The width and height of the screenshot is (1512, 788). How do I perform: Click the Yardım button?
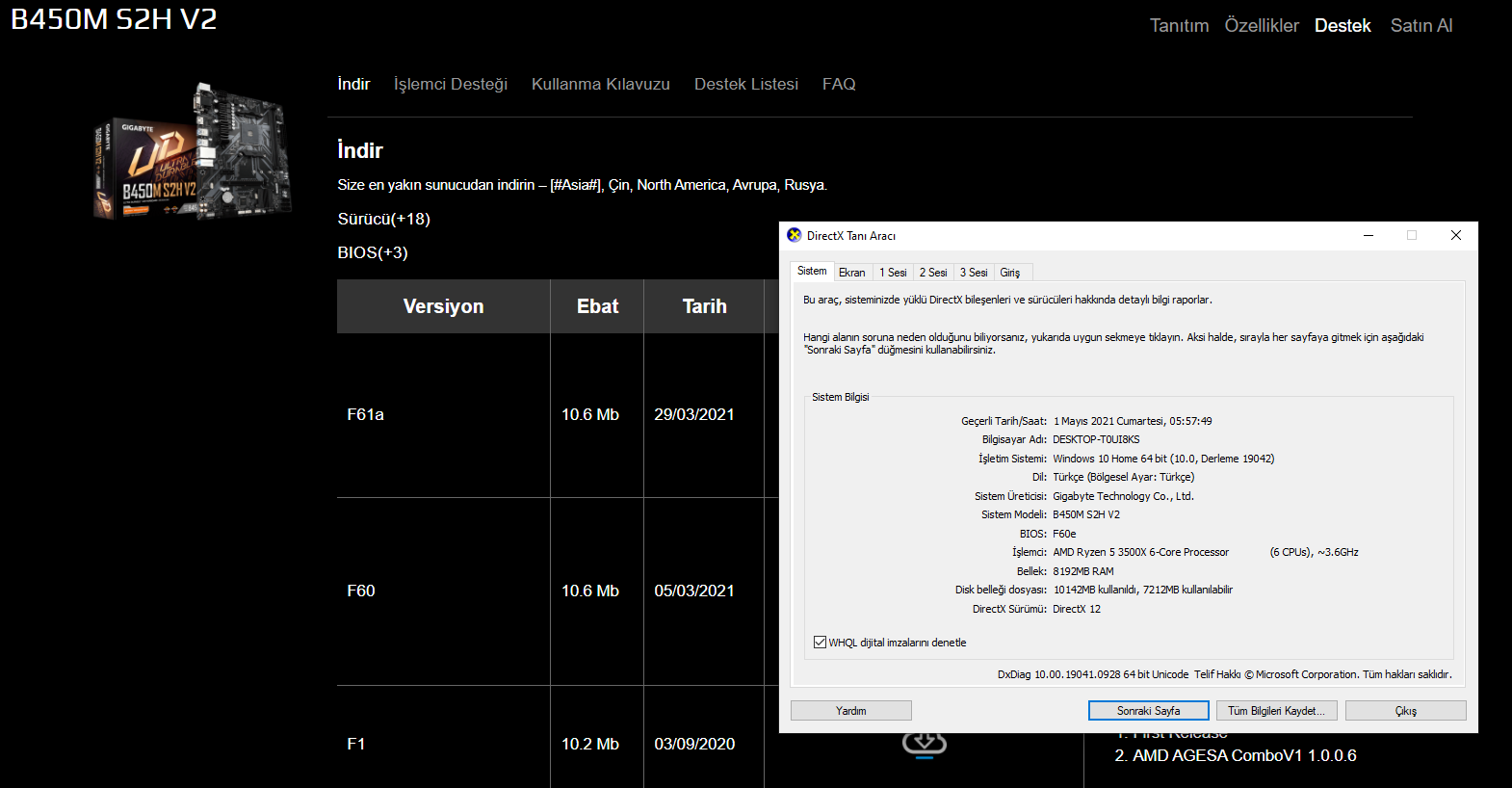[x=851, y=711]
